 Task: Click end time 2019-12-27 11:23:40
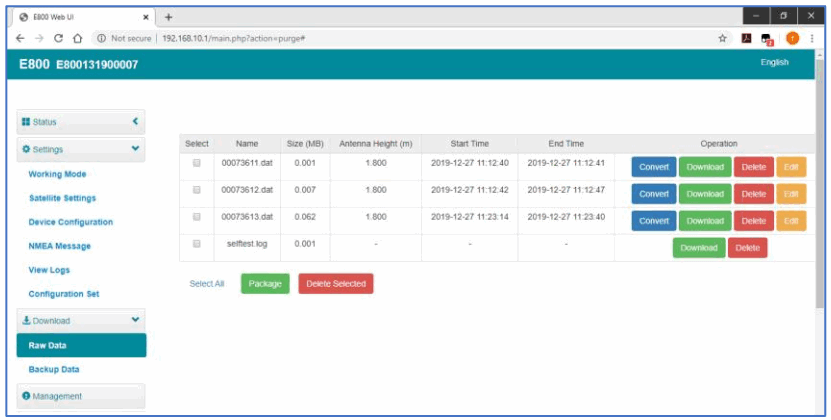pyautogui.click(x=566, y=216)
